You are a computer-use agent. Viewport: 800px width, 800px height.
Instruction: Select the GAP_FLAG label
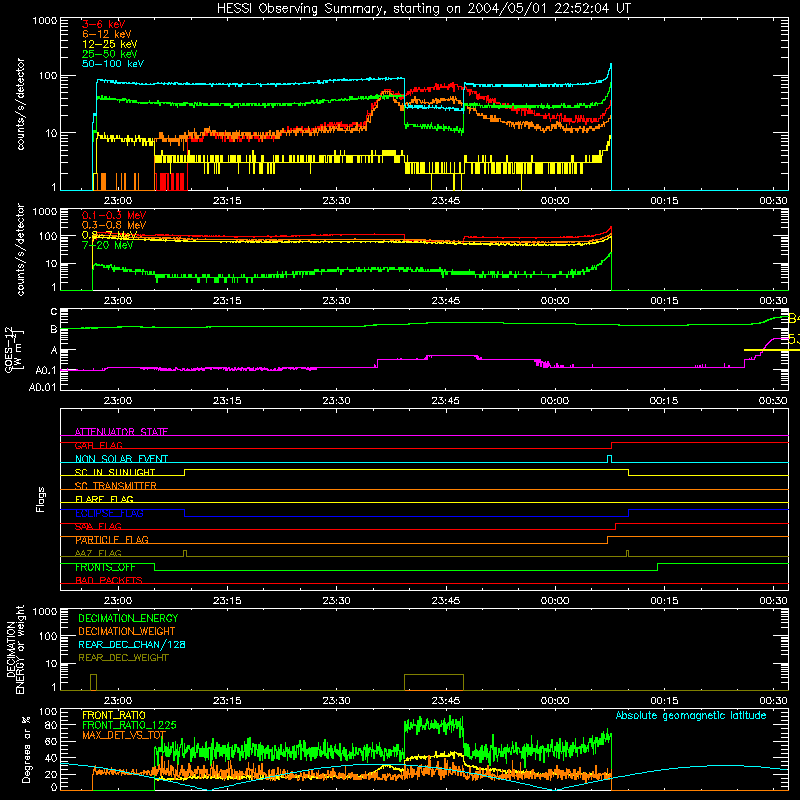tap(98, 445)
